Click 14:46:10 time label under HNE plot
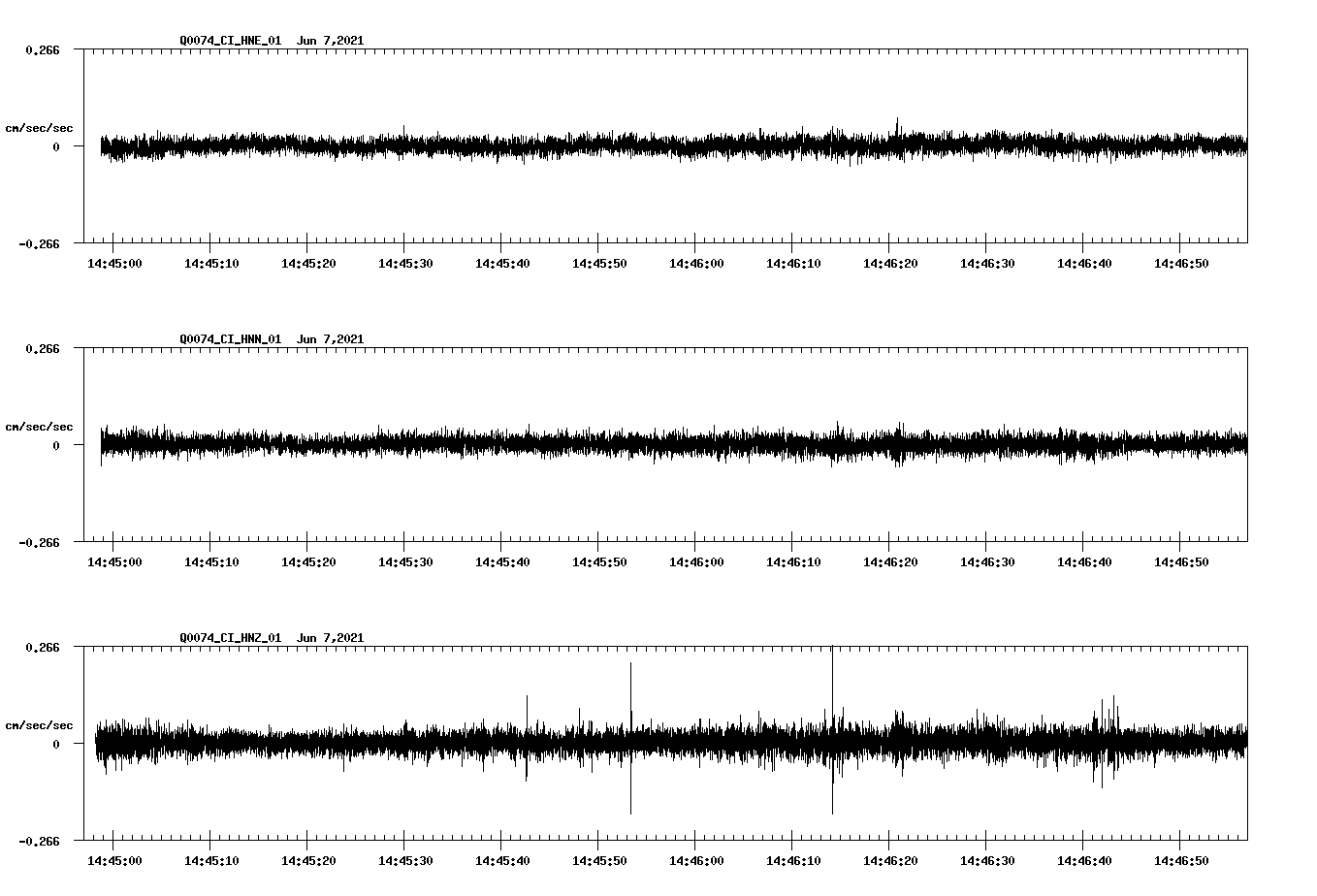This screenshot has width=1317, height=896. [793, 264]
